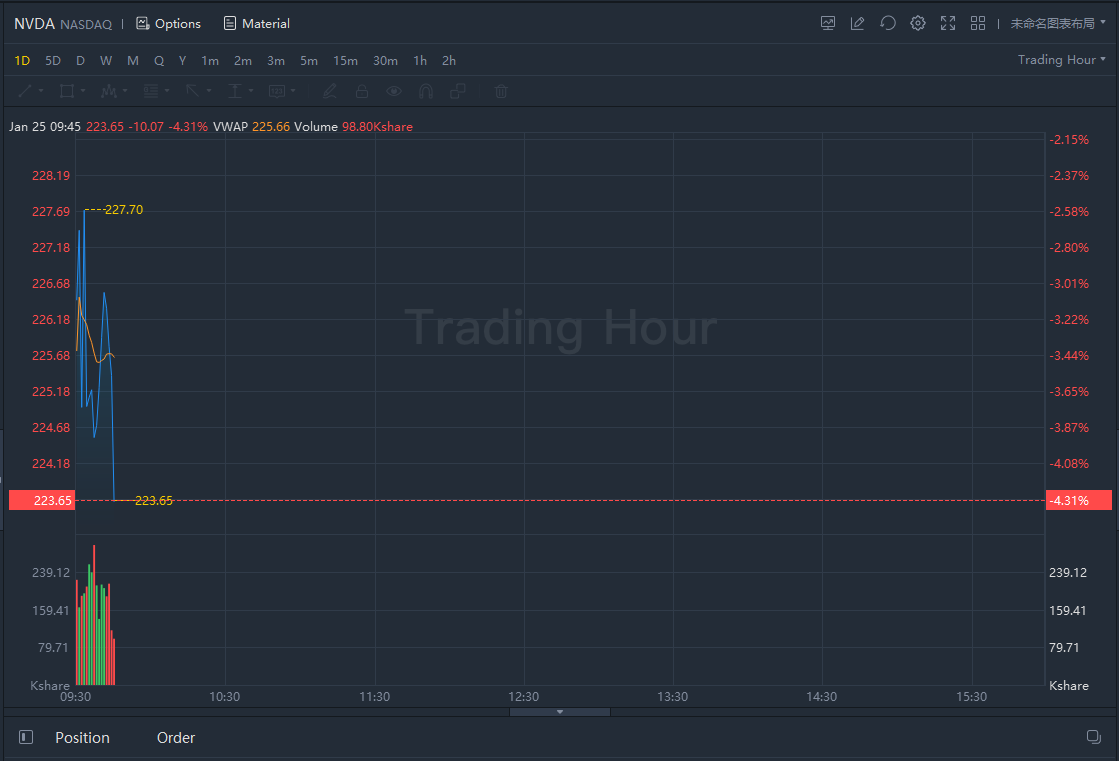Open the 未命名图表布局 layout dropdown

click(1058, 24)
